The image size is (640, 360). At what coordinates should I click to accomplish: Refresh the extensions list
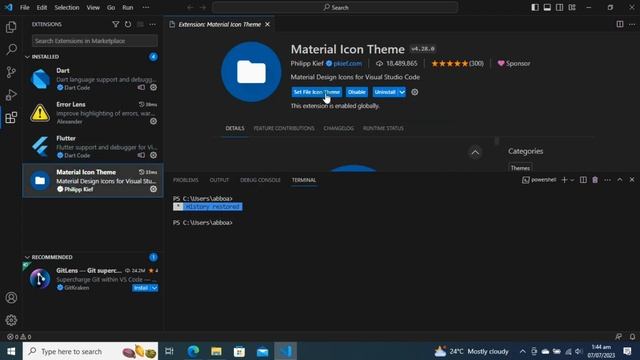(x=128, y=24)
